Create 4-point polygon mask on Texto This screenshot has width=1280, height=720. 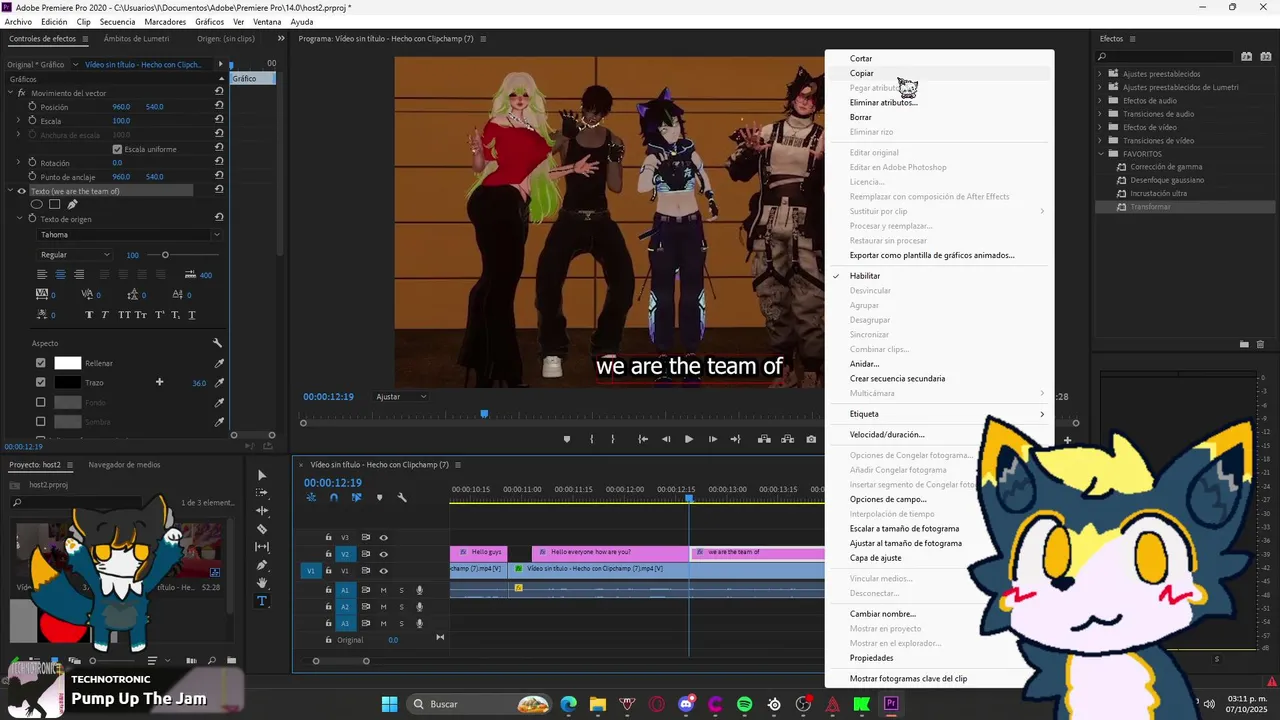[55, 204]
